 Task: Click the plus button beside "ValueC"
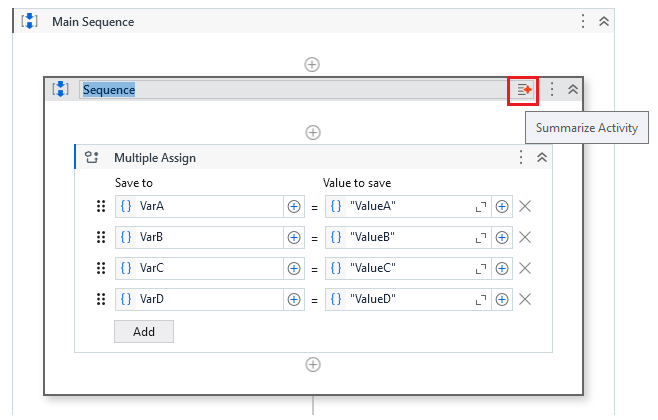tap(502, 269)
